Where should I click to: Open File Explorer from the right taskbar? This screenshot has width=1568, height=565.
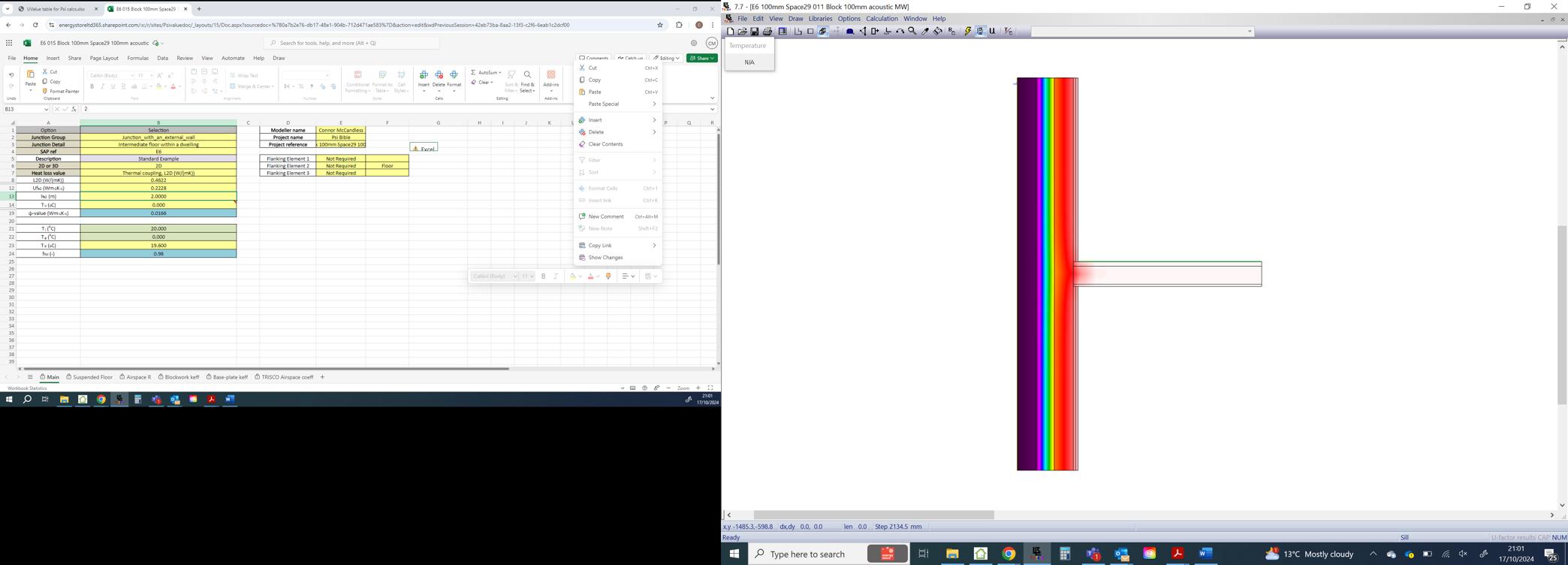pos(952,554)
